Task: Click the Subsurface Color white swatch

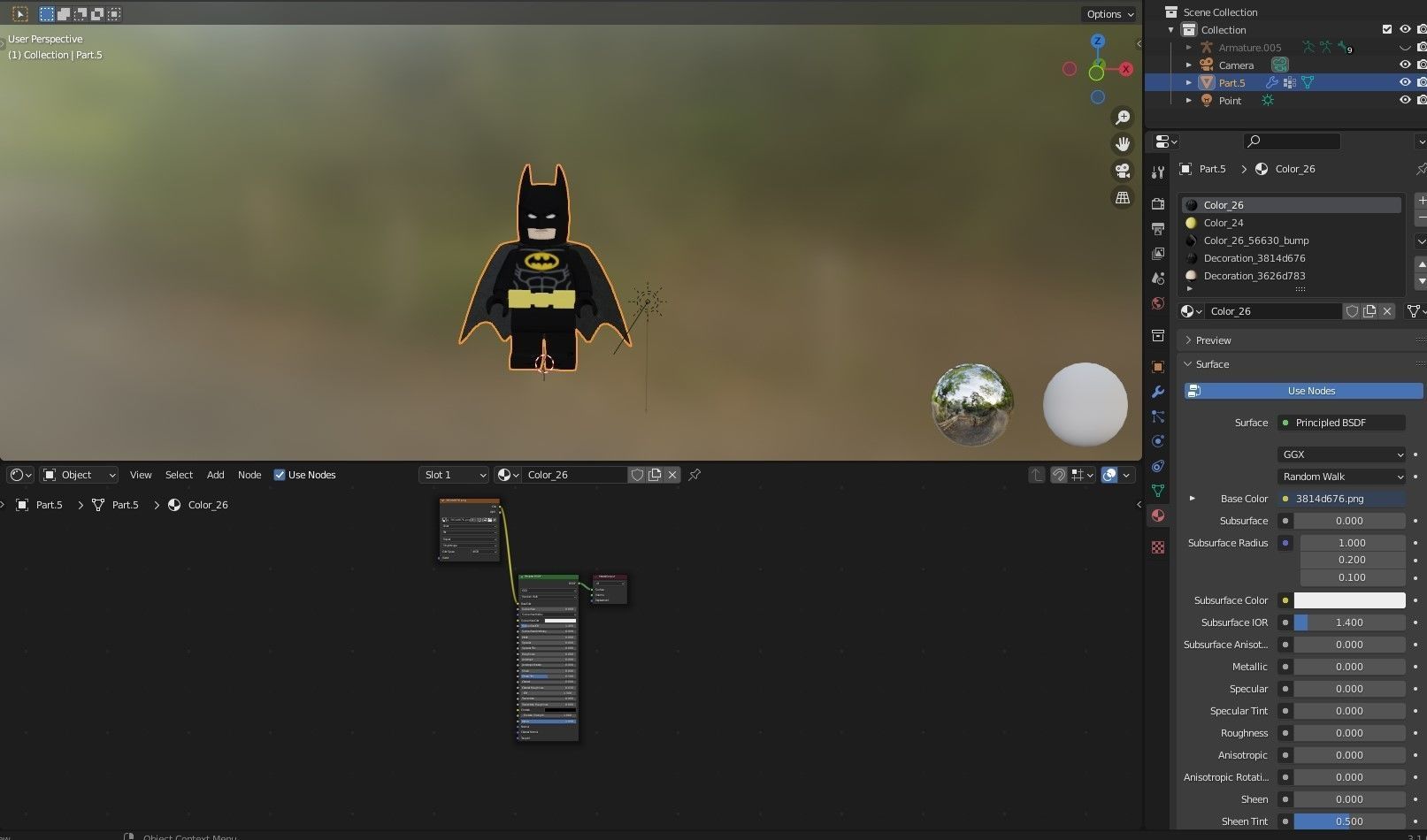Action: coord(1349,600)
